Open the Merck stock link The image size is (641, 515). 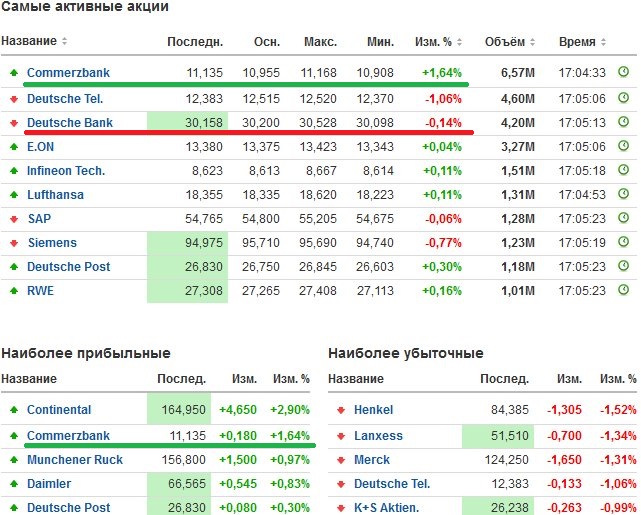pyautogui.click(x=372, y=460)
